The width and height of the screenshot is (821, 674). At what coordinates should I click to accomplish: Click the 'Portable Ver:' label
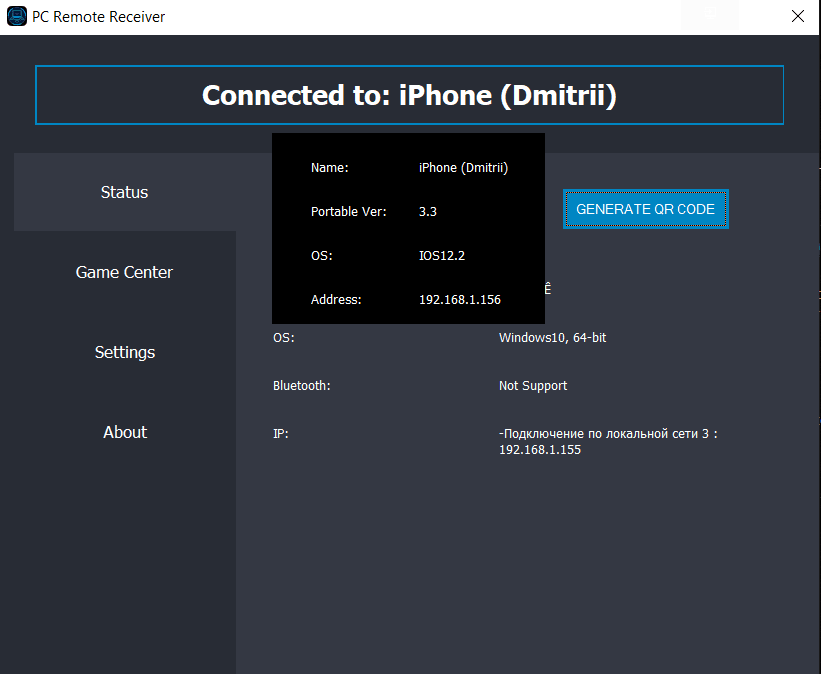(348, 212)
